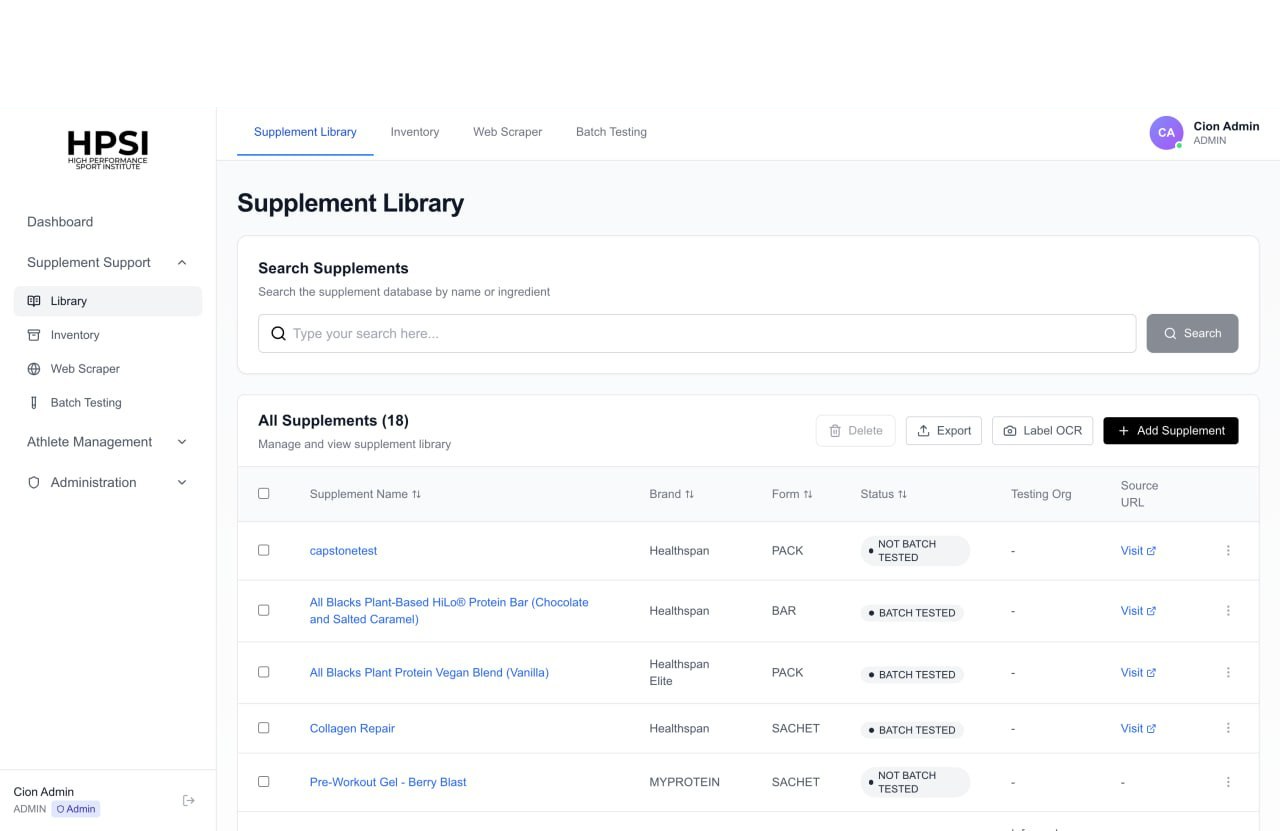Check the All Blacks Protein Bar row

tap(264, 610)
